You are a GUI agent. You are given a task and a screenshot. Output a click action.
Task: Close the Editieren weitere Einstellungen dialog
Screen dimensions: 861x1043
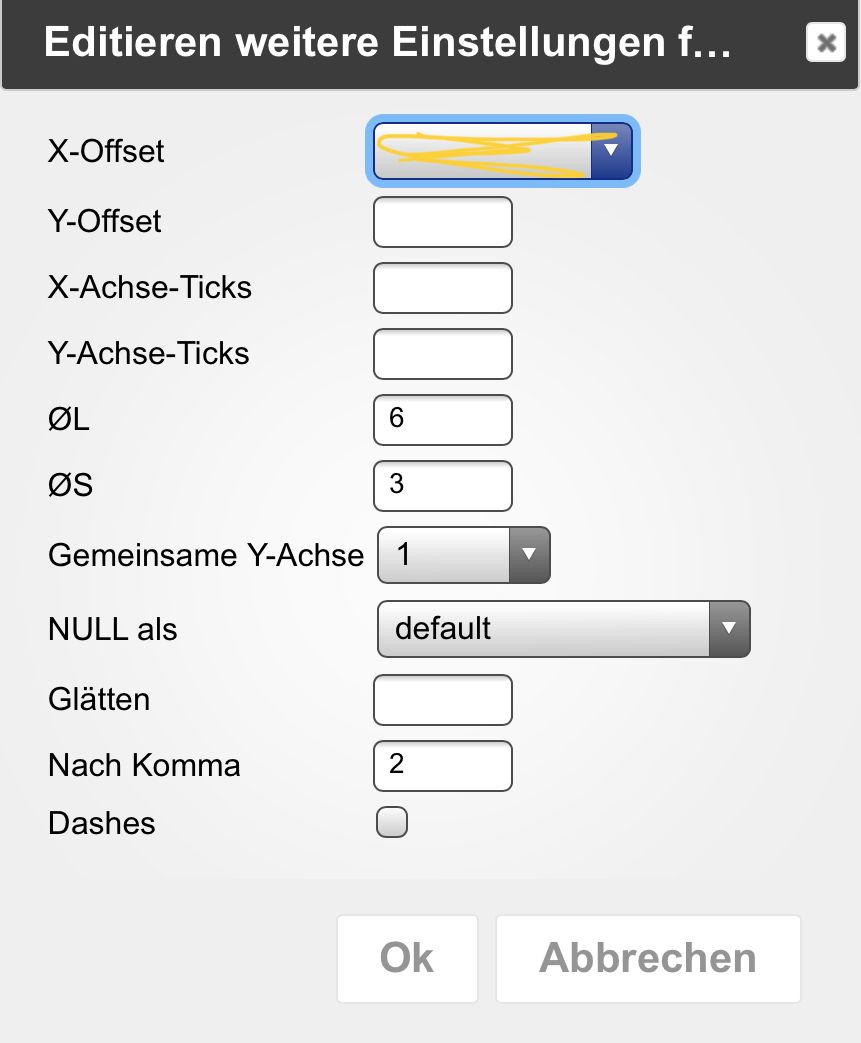[825, 43]
